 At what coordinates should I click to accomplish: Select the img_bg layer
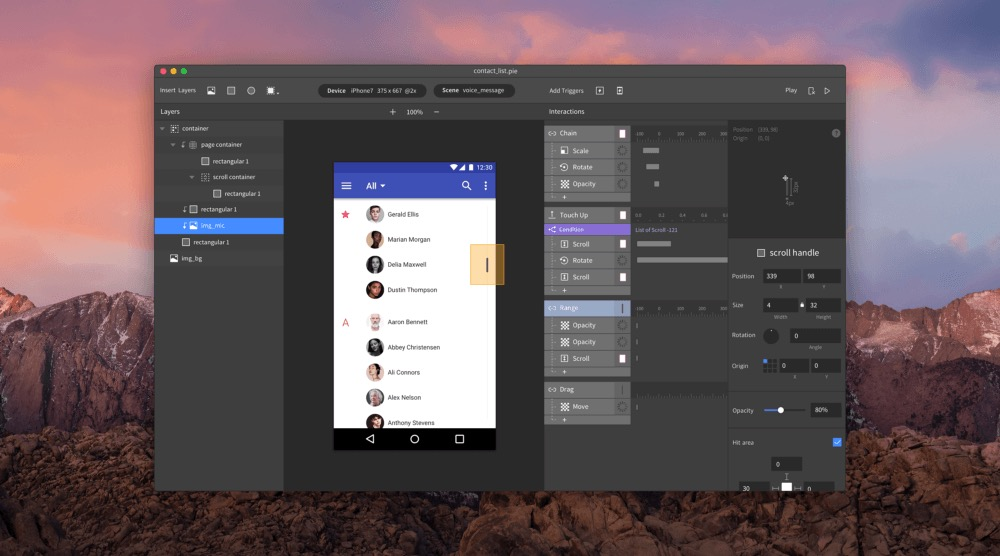point(219,258)
